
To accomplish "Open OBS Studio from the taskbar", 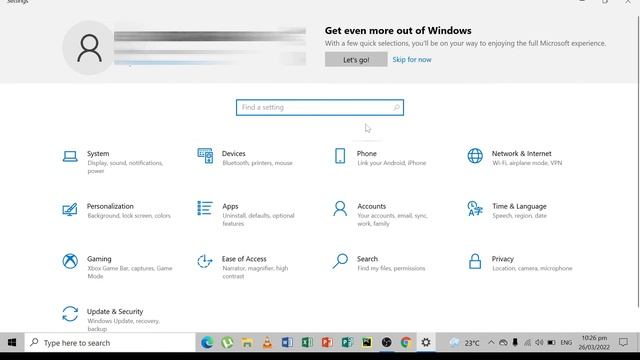I will (387, 342).
